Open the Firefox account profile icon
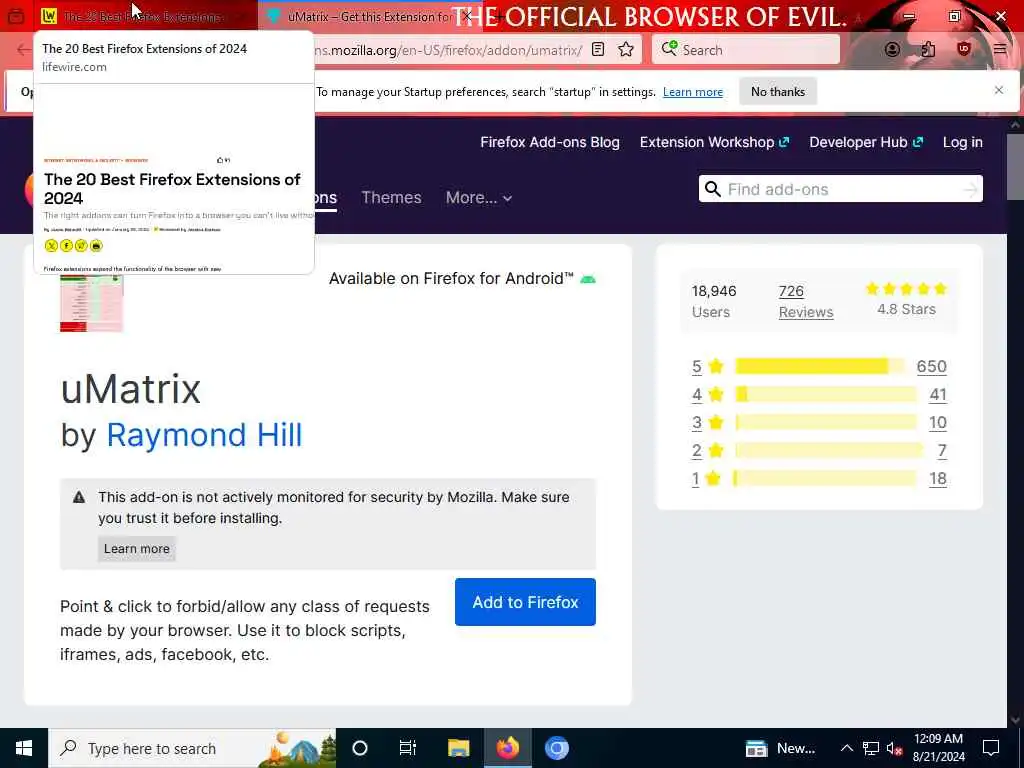Viewport: 1024px width, 768px height. [892, 50]
